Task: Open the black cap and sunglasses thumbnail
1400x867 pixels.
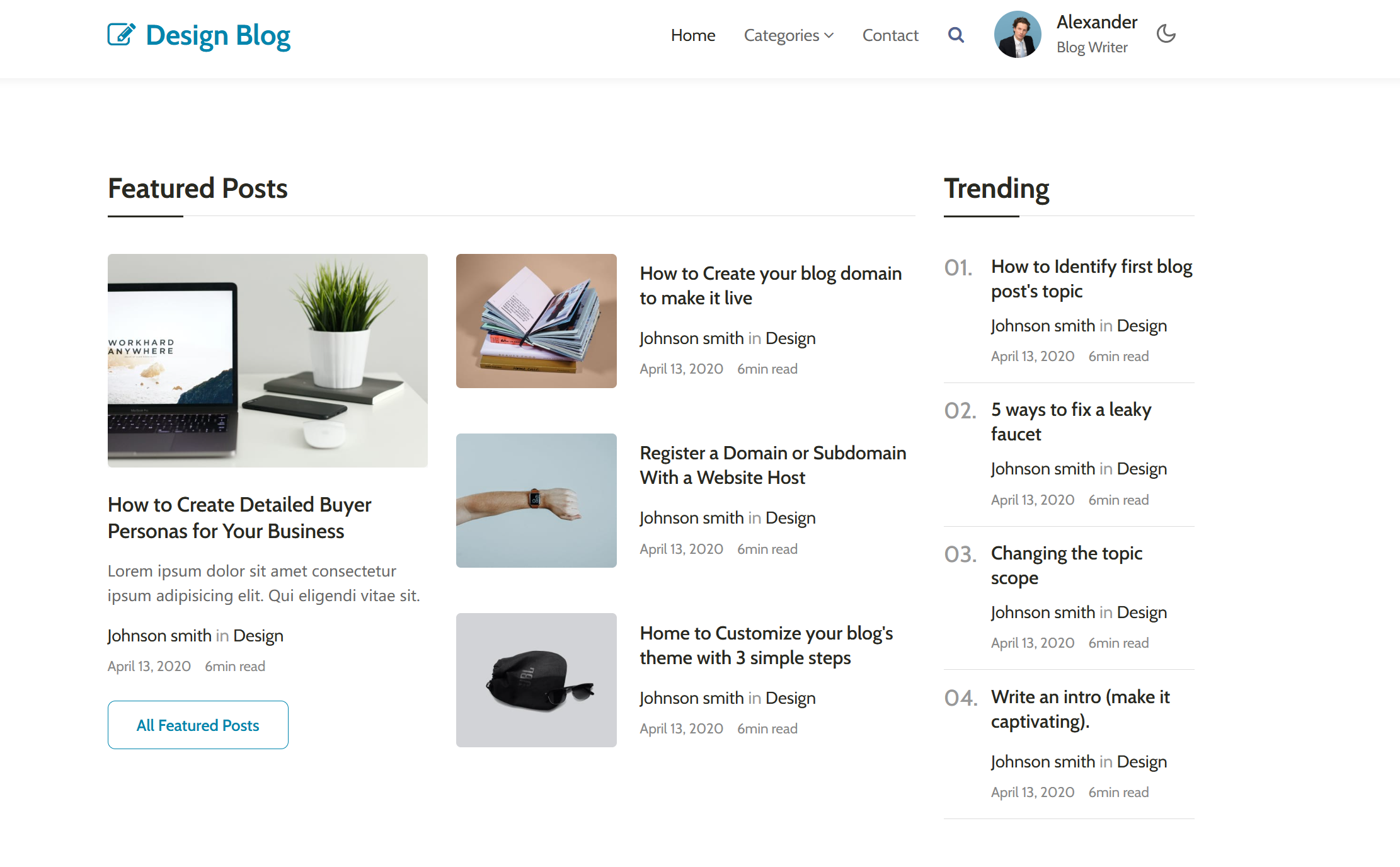Action: [x=536, y=680]
